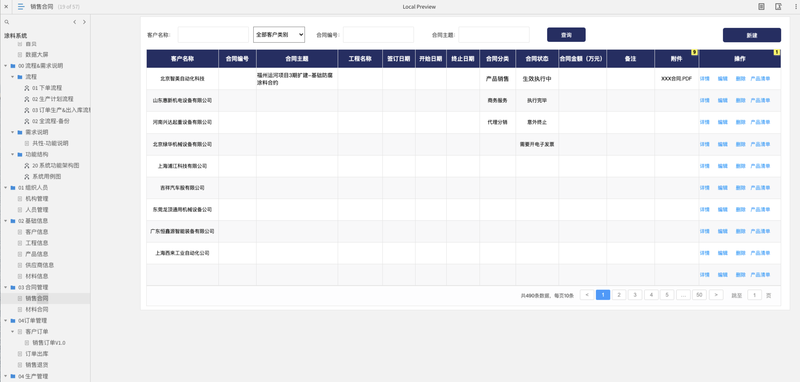This screenshot has height=382, width=800.
Task: Click the share/export page icon in top bar
Action: point(779,7)
